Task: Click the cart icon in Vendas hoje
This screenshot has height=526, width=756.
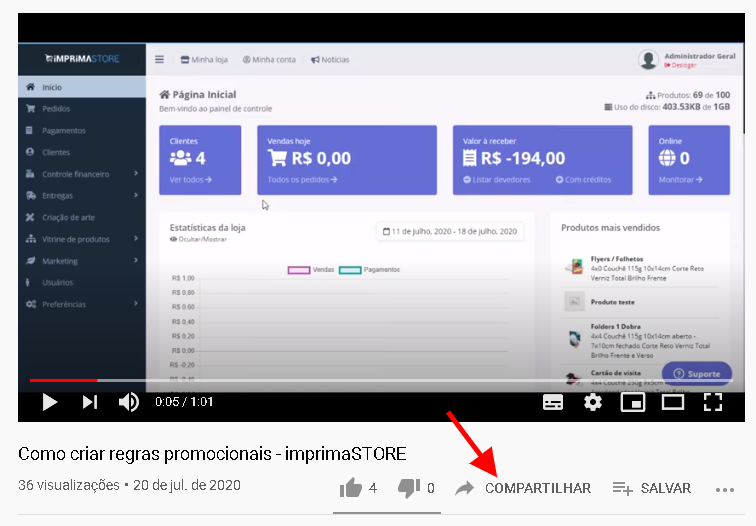Action: tap(277, 158)
